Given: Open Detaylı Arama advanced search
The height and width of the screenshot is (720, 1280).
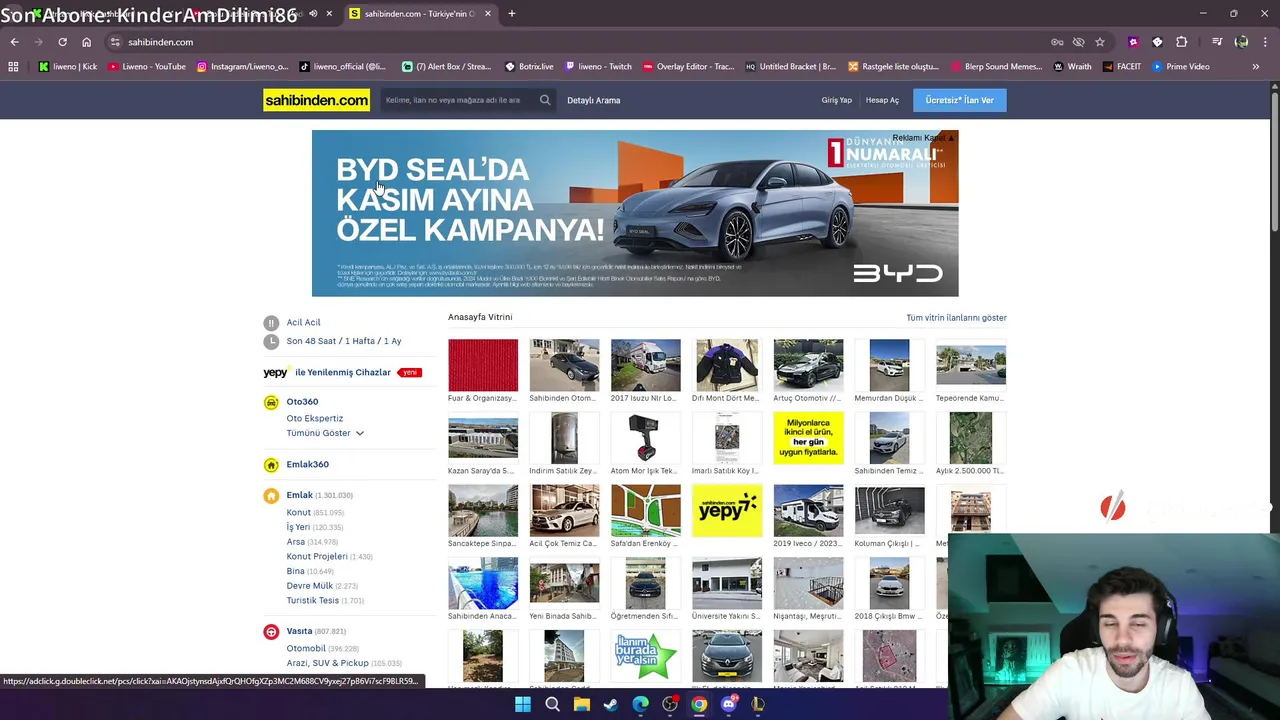Looking at the screenshot, I should click(594, 100).
